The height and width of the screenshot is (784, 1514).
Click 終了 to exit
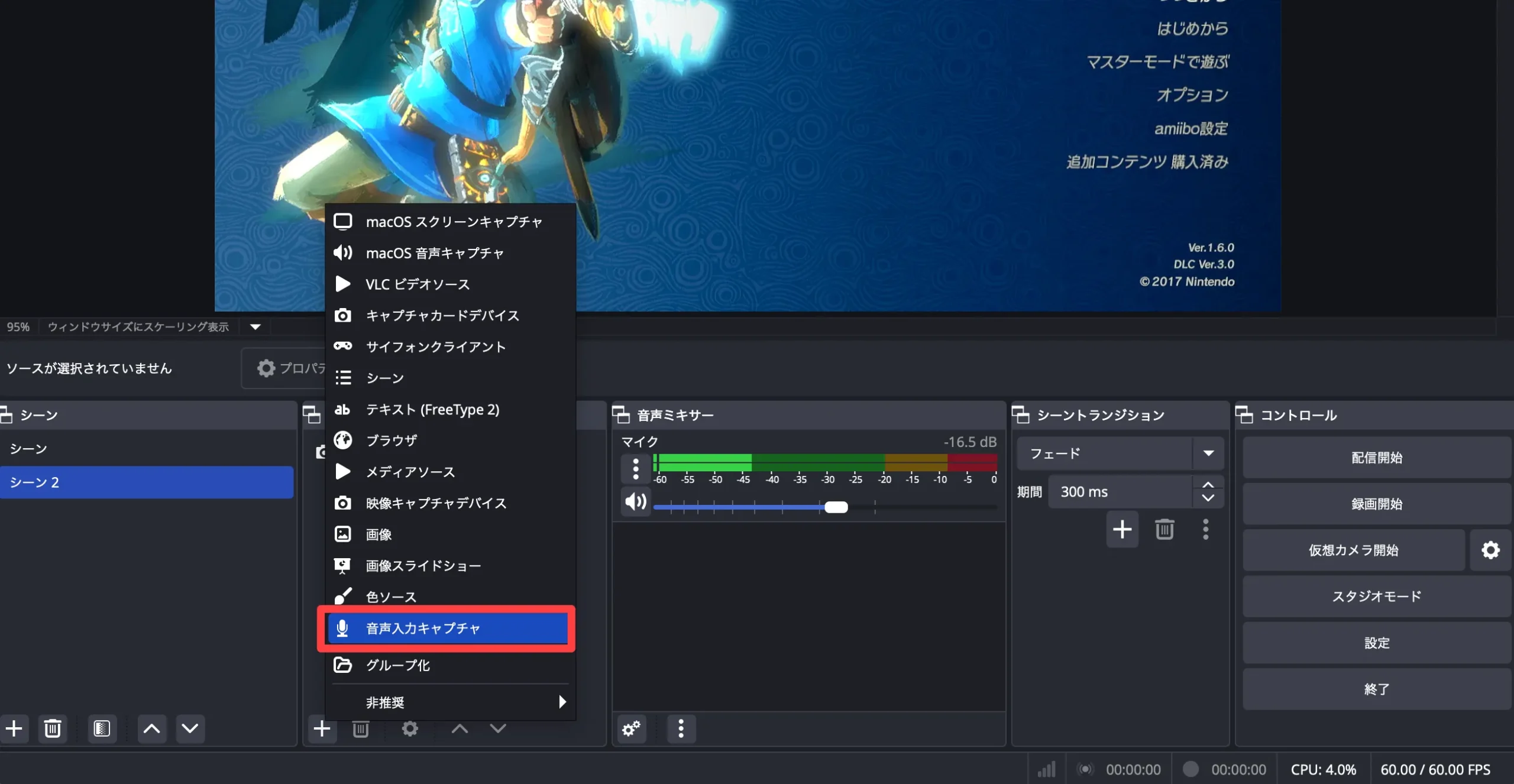click(1377, 689)
